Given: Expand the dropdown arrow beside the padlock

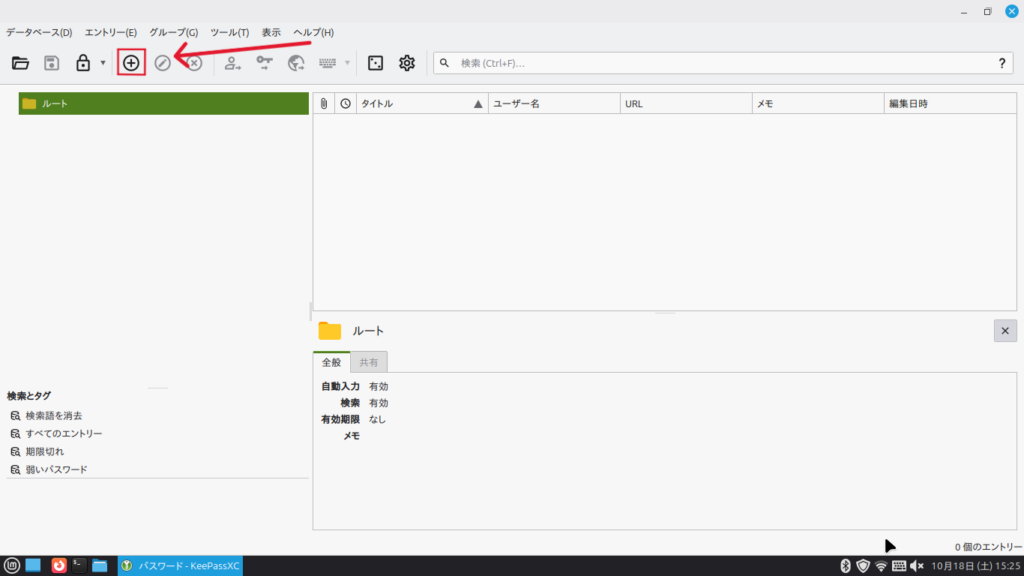Looking at the screenshot, I should pyautogui.click(x=102, y=64).
